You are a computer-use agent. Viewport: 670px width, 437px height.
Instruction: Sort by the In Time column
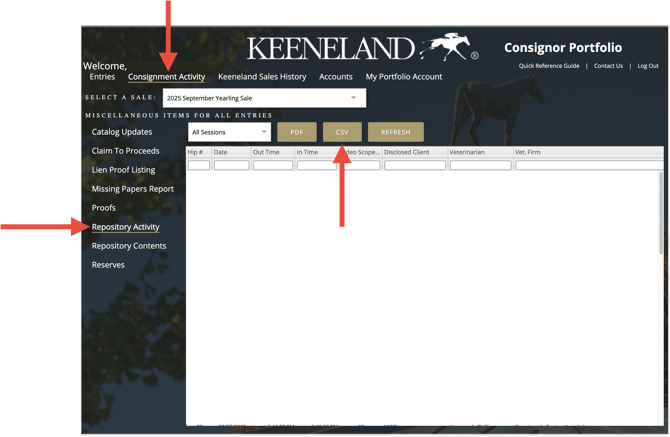pyautogui.click(x=316, y=152)
